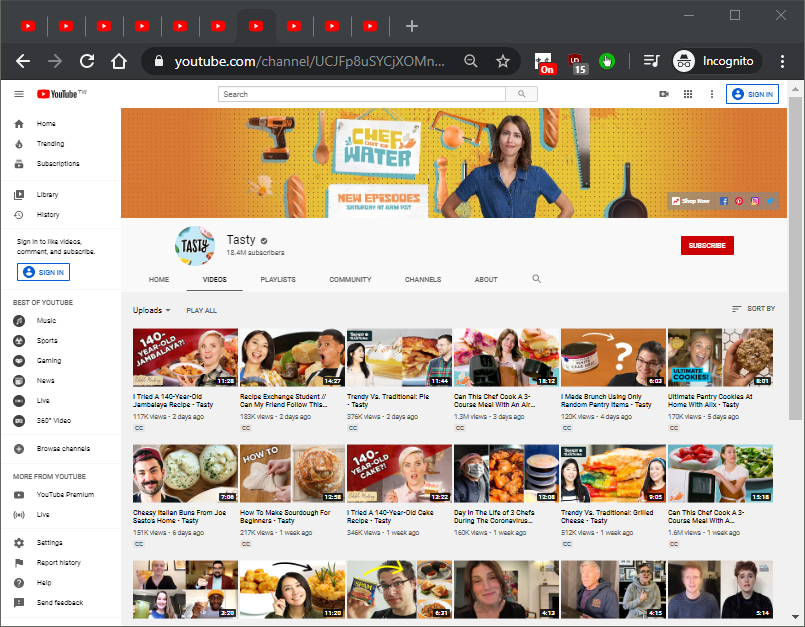The image size is (805, 627).
Task: Open Tasty's Instagram link on banner
Action: click(755, 201)
